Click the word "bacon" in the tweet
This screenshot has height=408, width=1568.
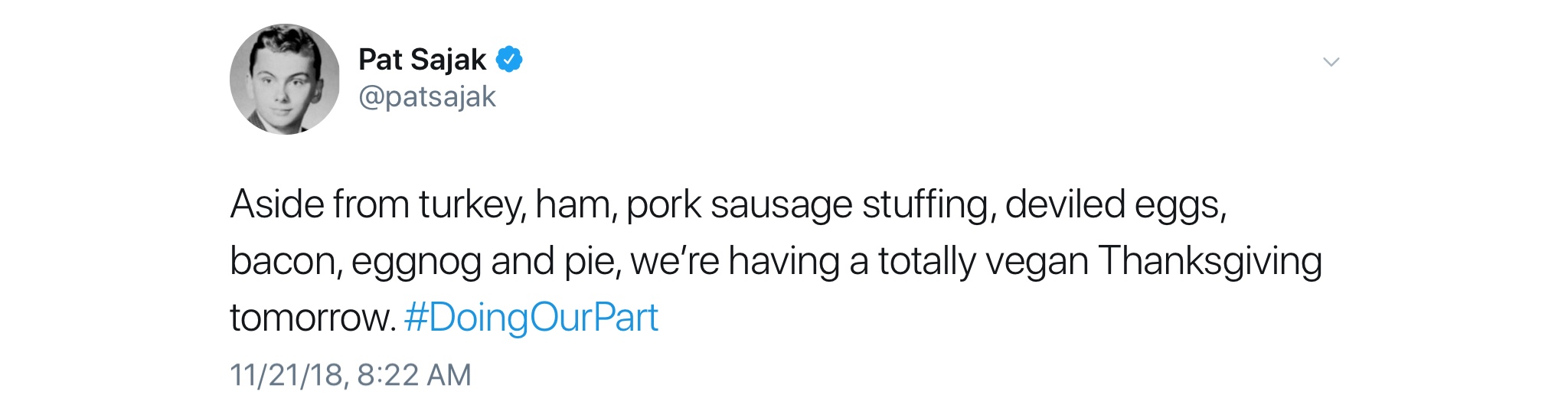(285, 261)
